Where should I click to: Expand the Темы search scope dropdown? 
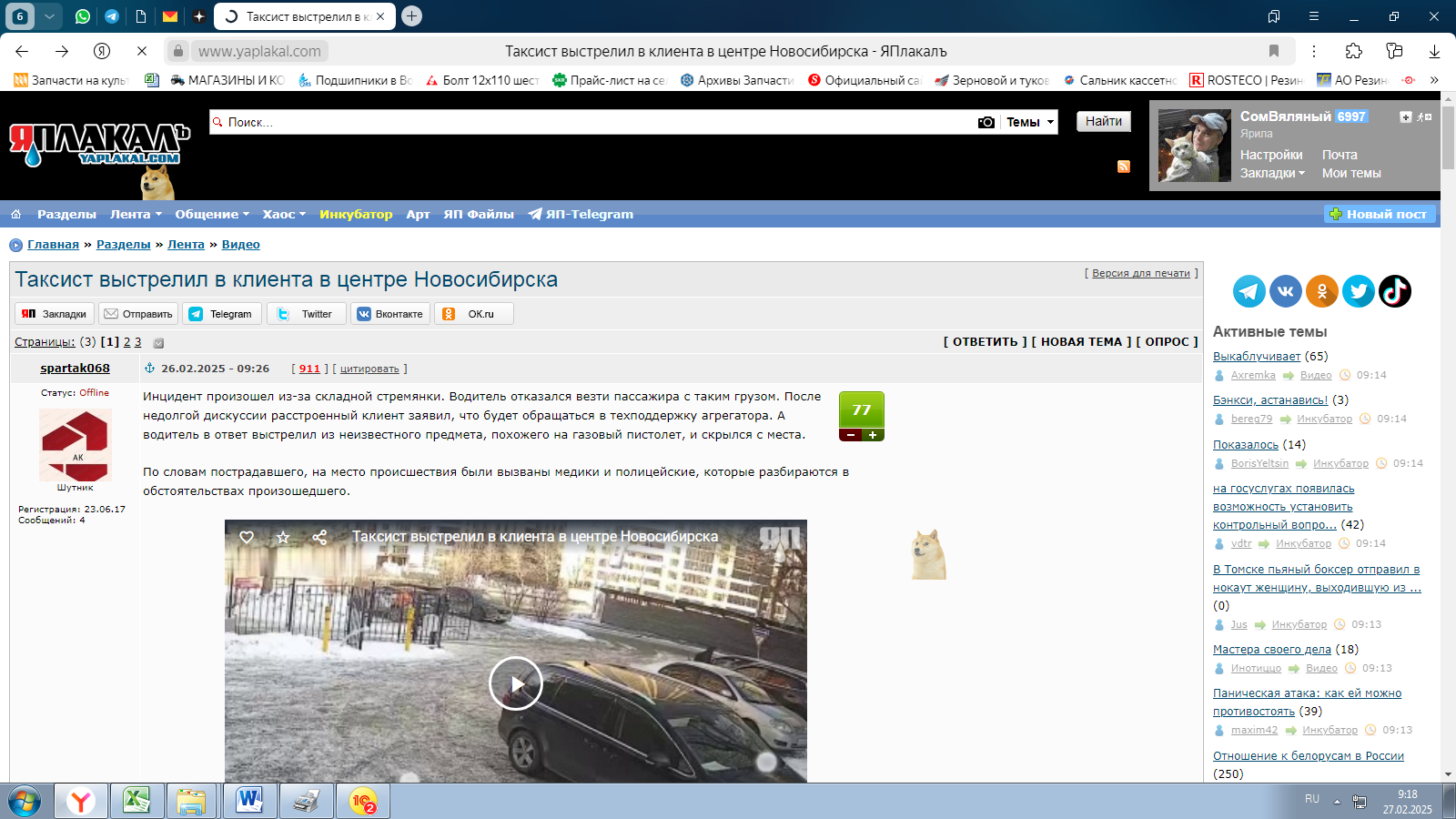(1030, 122)
